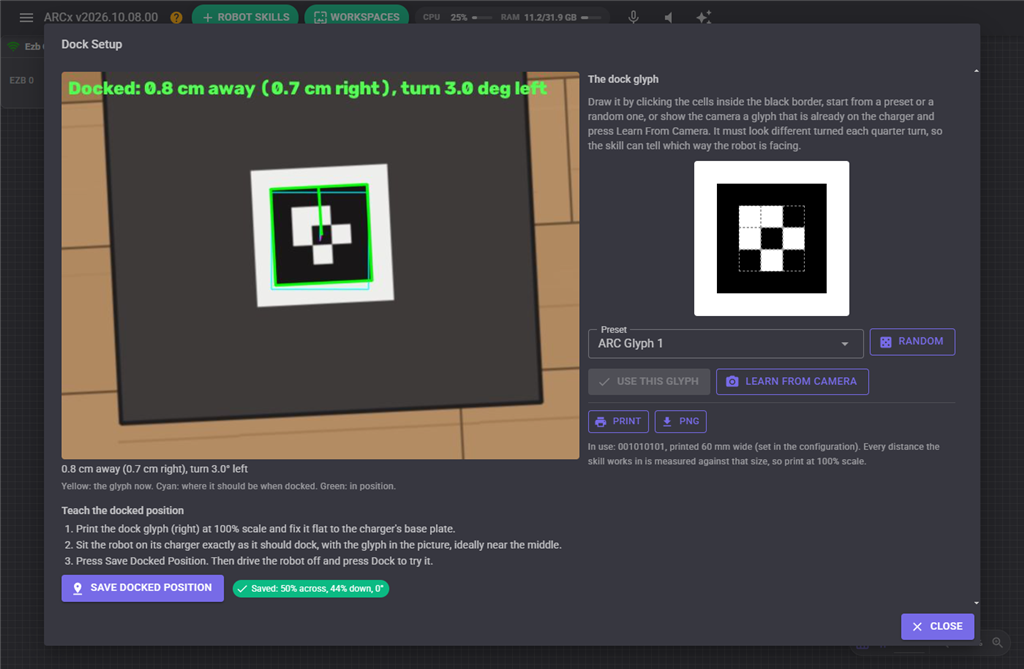Open the hamburger main menu

pos(26,18)
